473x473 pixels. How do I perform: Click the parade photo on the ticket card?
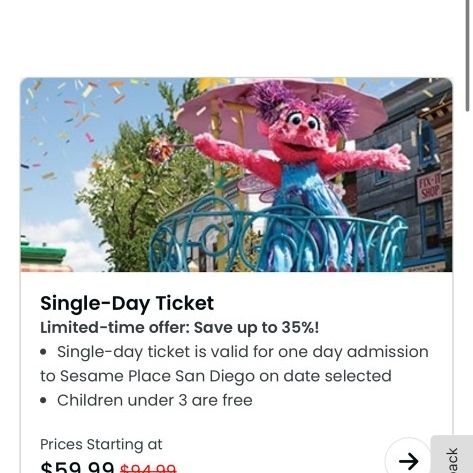(x=236, y=175)
